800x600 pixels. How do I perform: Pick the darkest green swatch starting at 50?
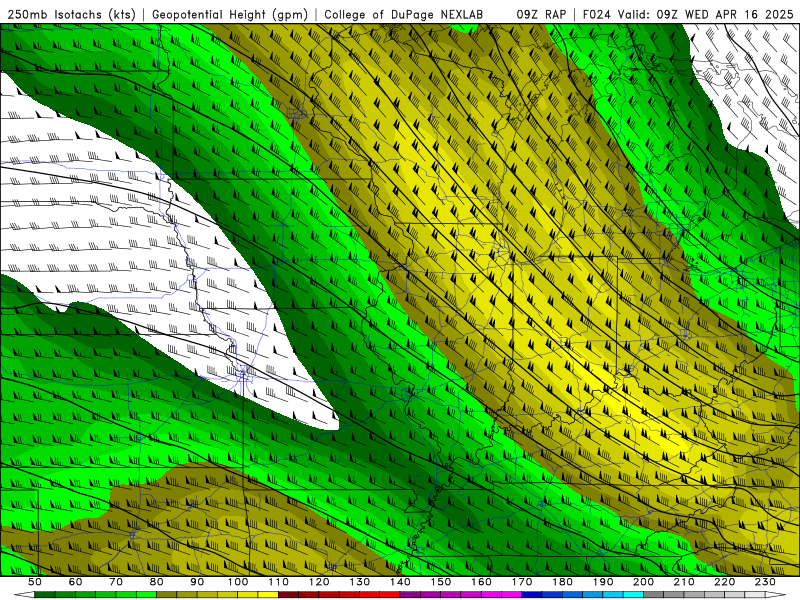44,595
